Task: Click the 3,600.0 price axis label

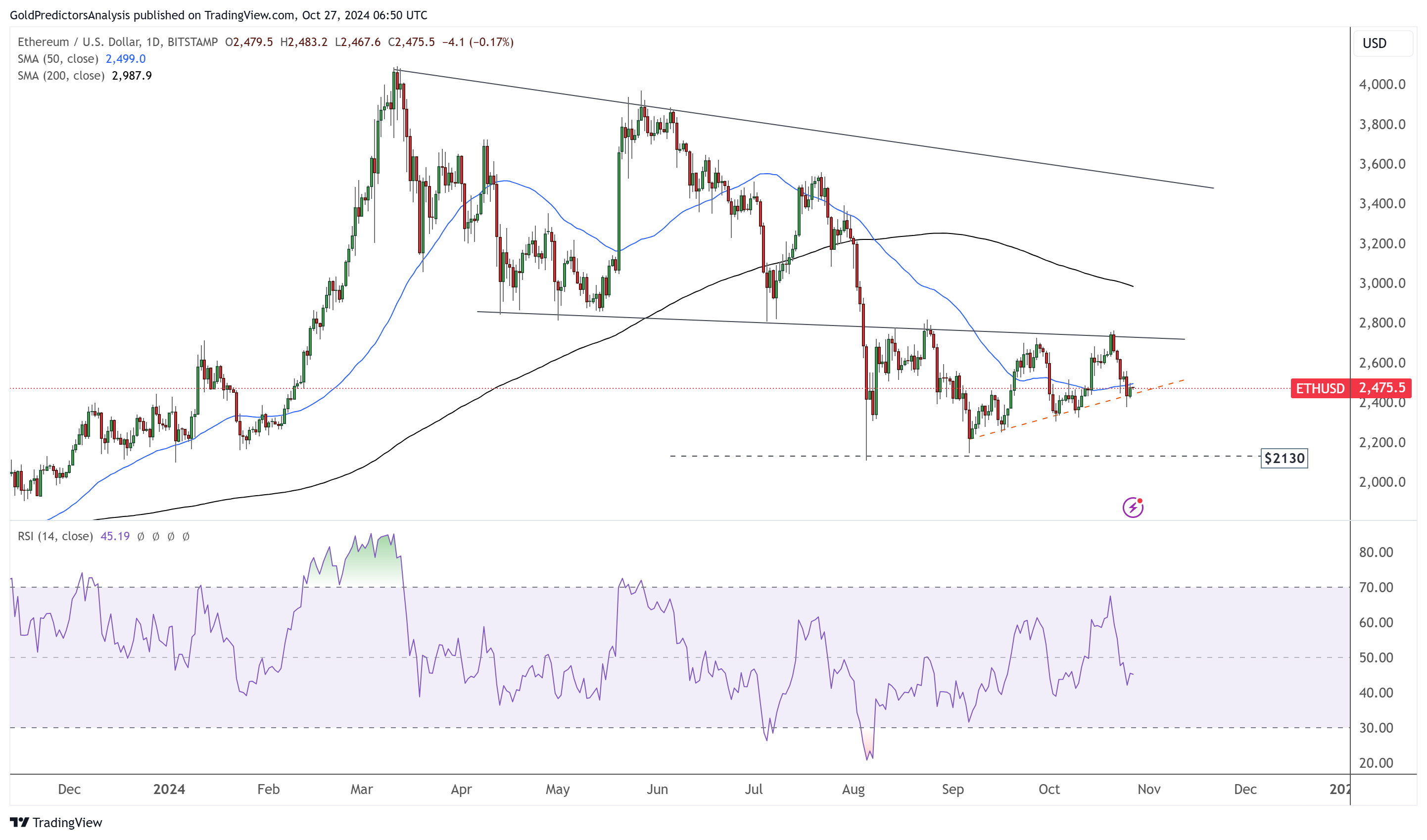Action: tap(1381, 164)
